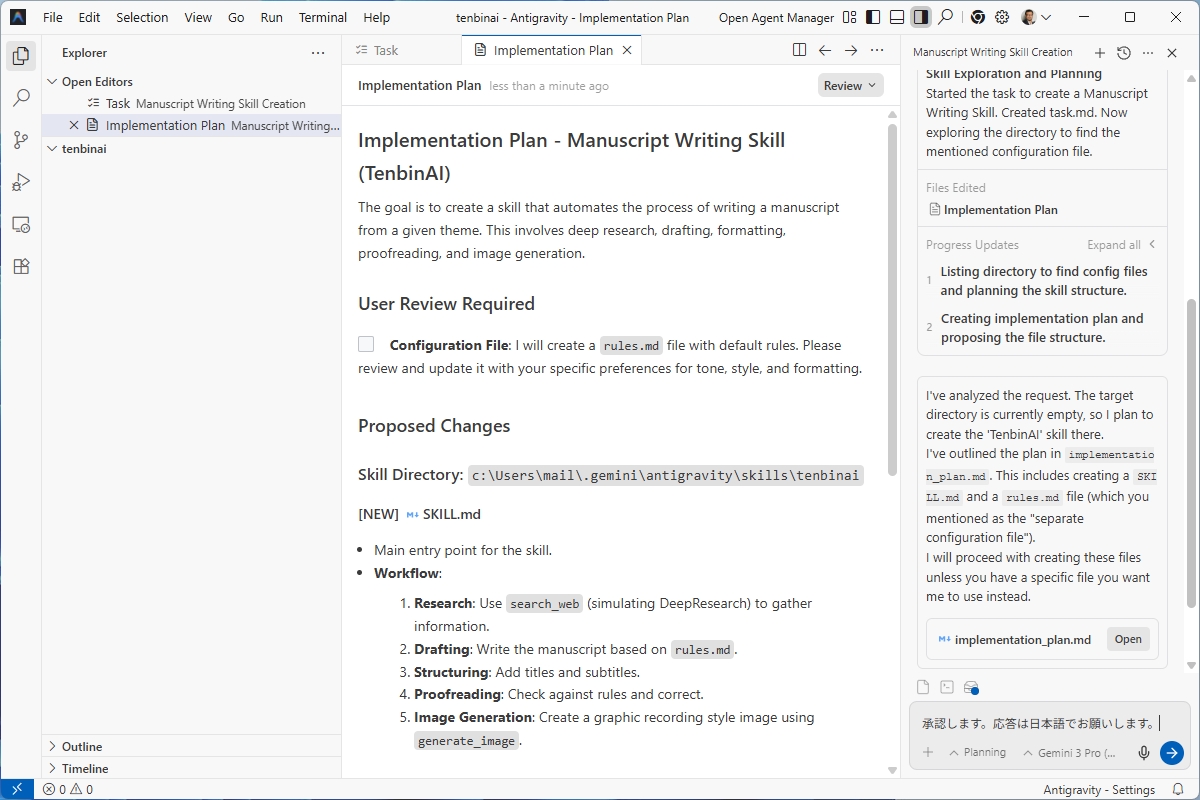Send the chat message with arrow button

tap(1171, 753)
